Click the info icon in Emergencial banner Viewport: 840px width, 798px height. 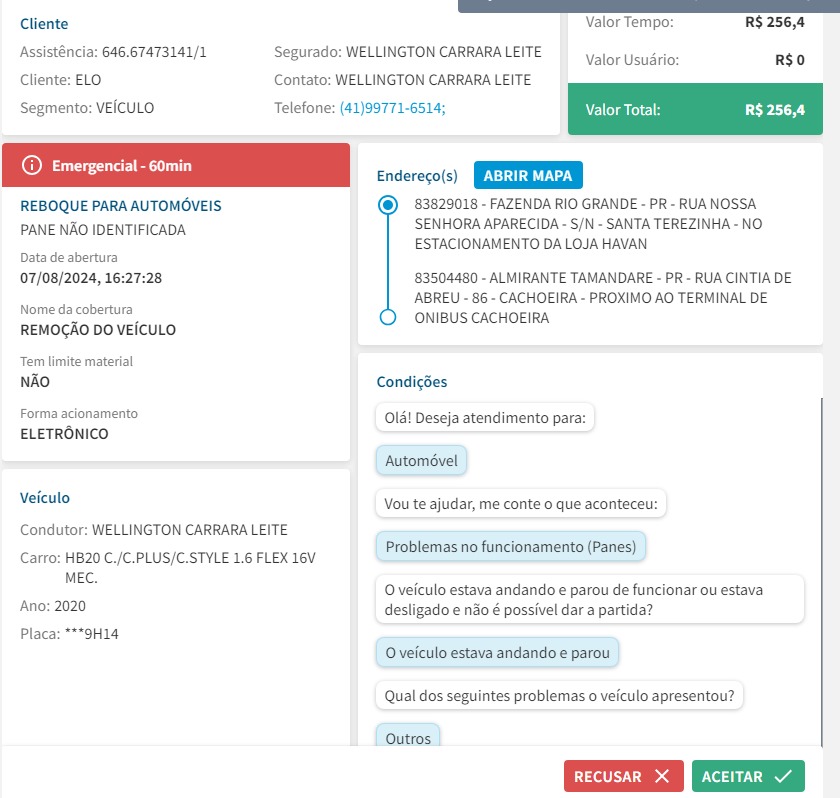[32, 165]
